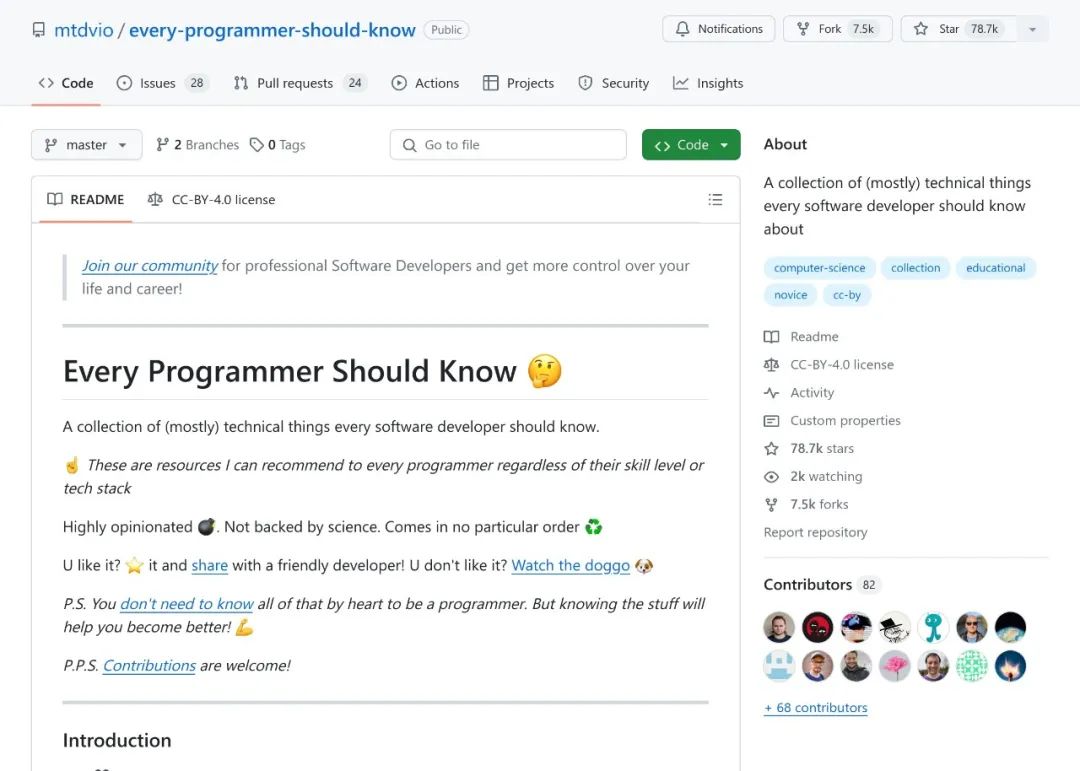Open the red-and-black contributor avatar
1080x771 pixels.
point(818,628)
